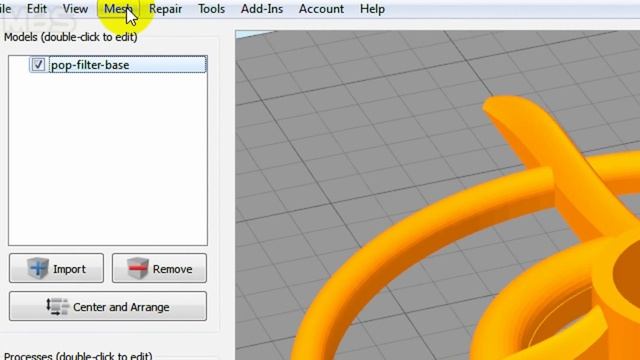
Task: Open the Tools menu
Action: (x=211, y=9)
